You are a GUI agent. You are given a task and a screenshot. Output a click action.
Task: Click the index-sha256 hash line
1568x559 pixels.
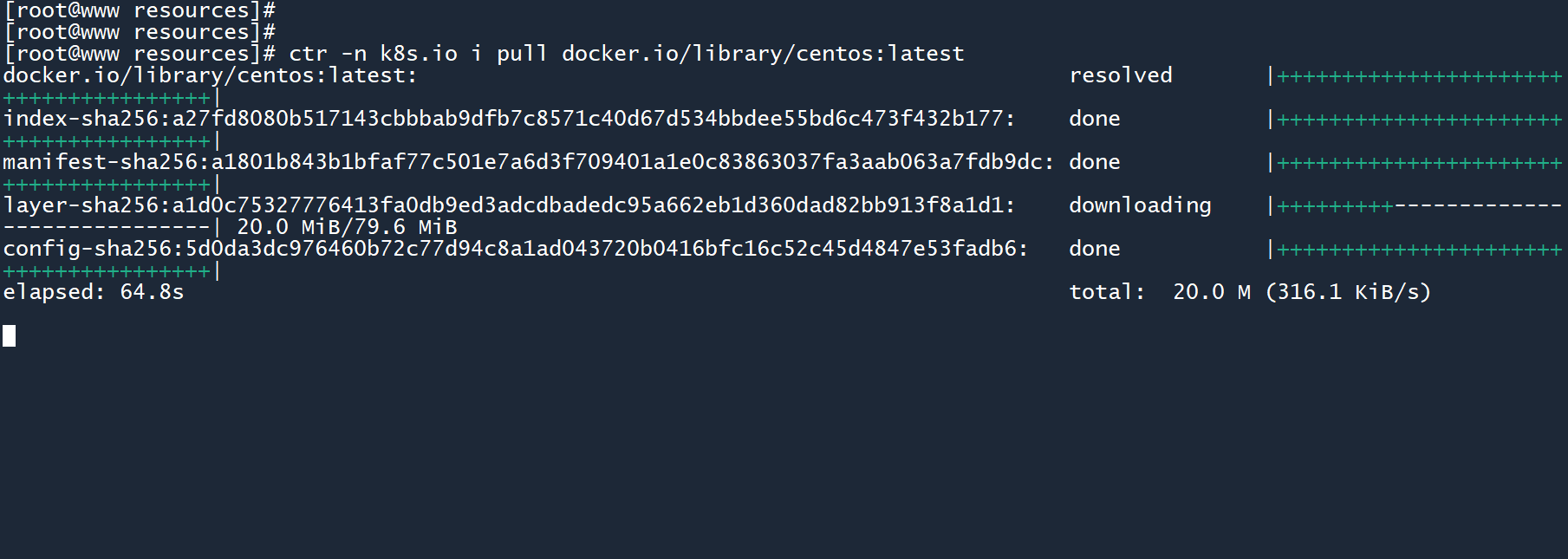[x=509, y=119]
